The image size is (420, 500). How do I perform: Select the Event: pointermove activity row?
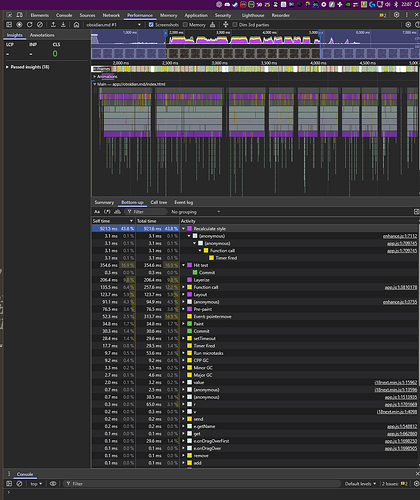255,317
